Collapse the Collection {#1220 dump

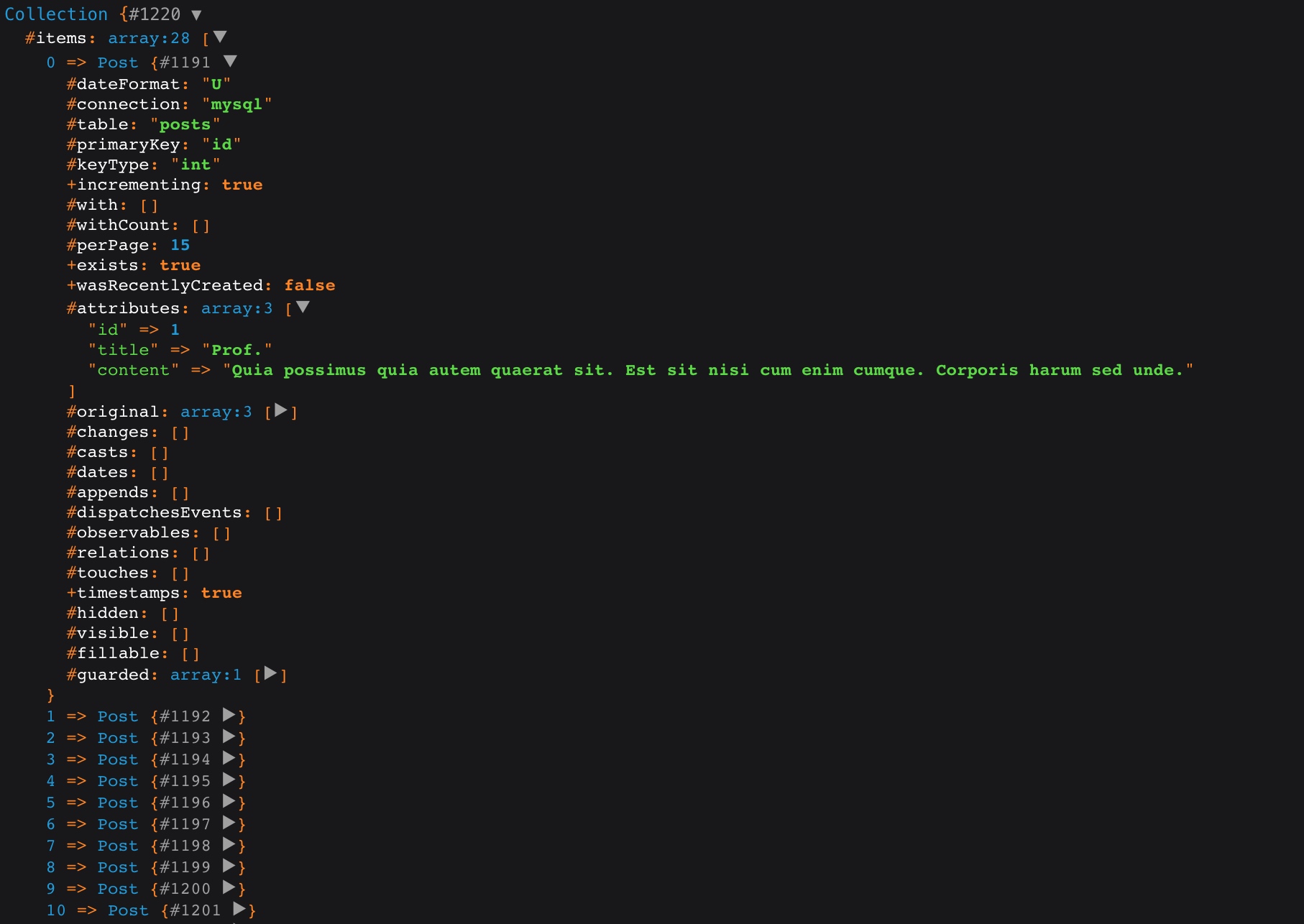pos(196,15)
